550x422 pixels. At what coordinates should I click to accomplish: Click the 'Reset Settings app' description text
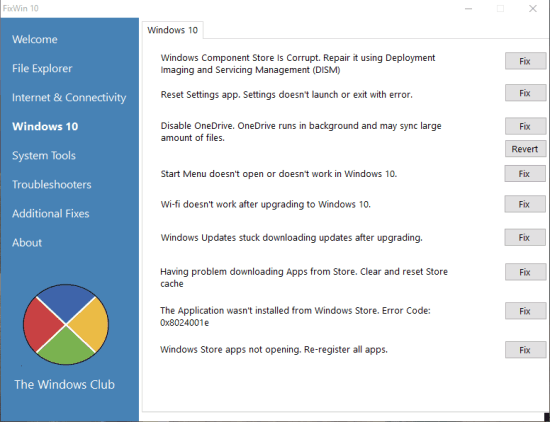pyautogui.click(x=286, y=95)
